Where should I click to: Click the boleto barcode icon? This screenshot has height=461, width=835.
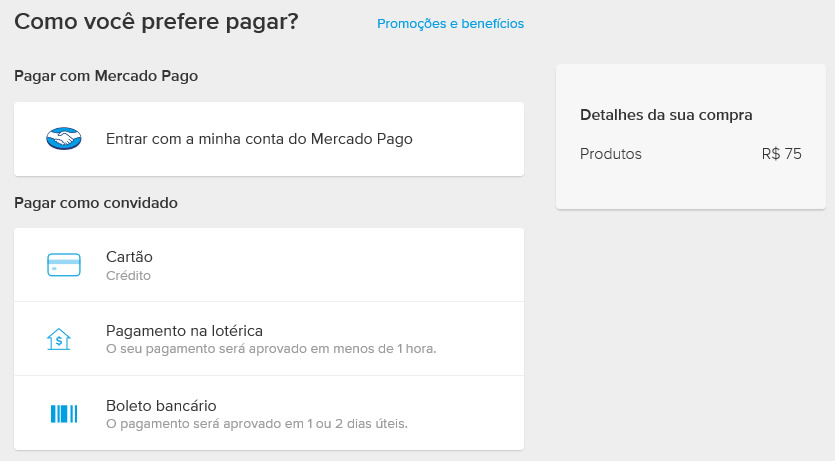pyautogui.click(x=64, y=414)
